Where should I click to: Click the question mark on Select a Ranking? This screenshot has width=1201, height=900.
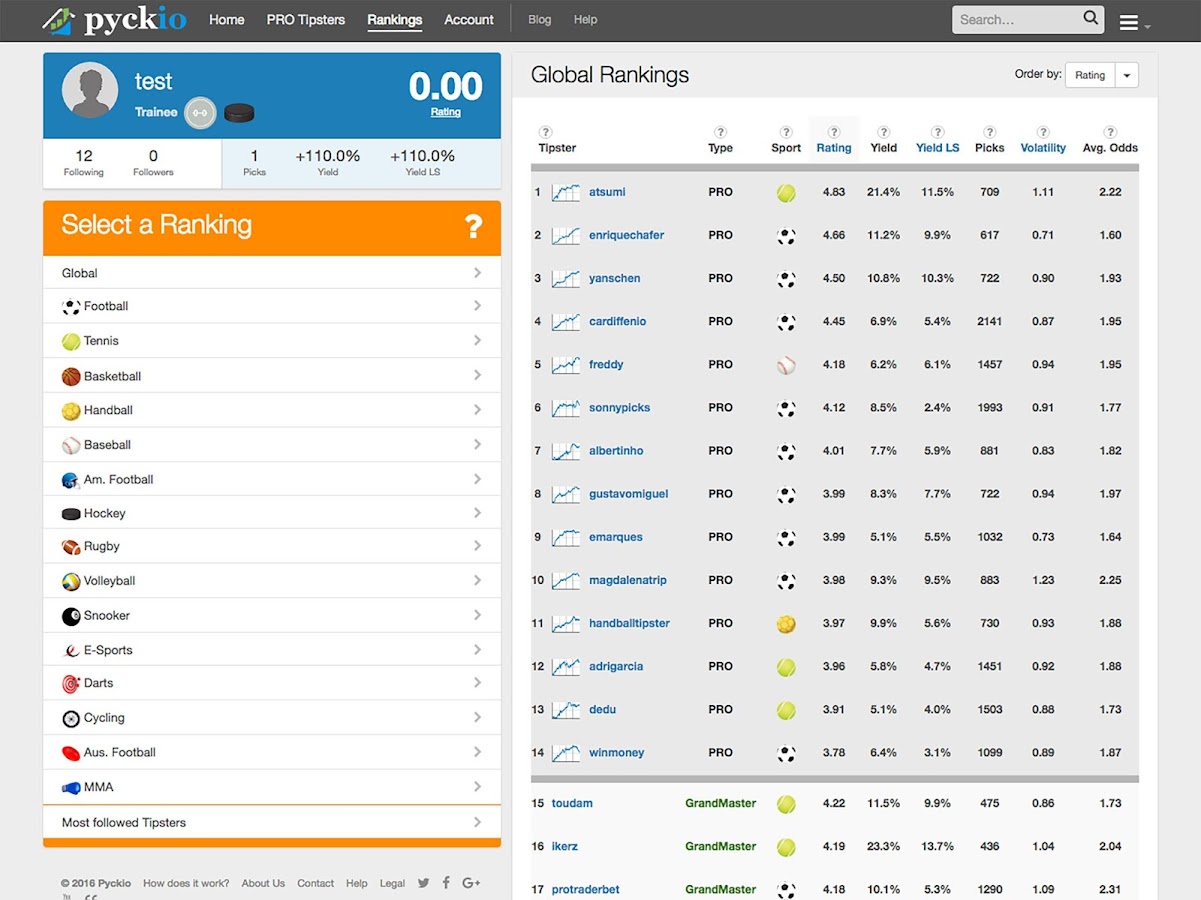click(474, 226)
